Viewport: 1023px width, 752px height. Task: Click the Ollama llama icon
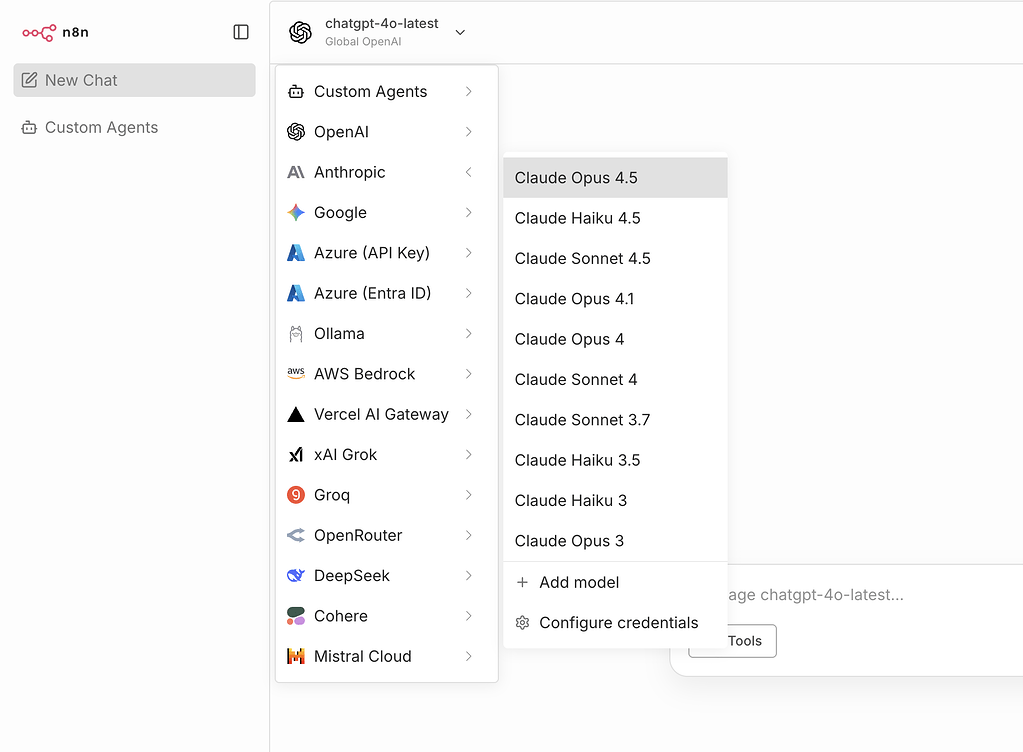coord(296,334)
